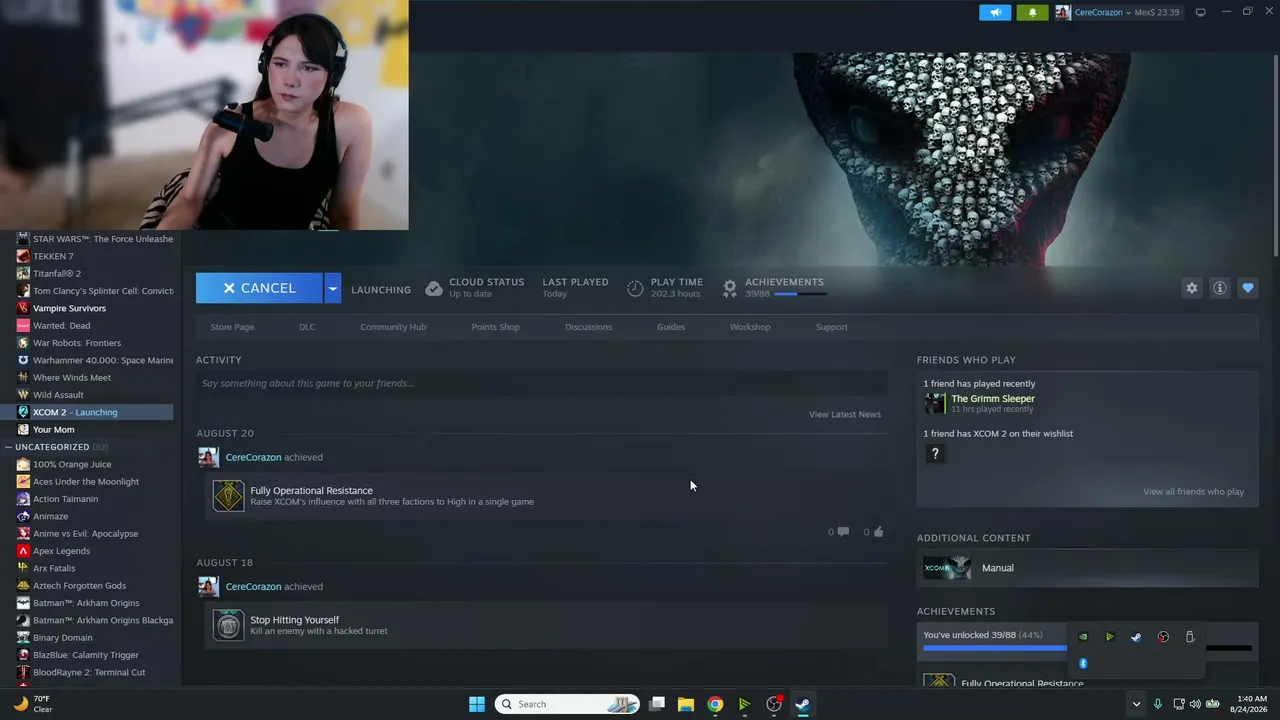Open File Explorer from the taskbar
Image resolution: width=1280 pixels, height=720 pixels.
point(686,704)
